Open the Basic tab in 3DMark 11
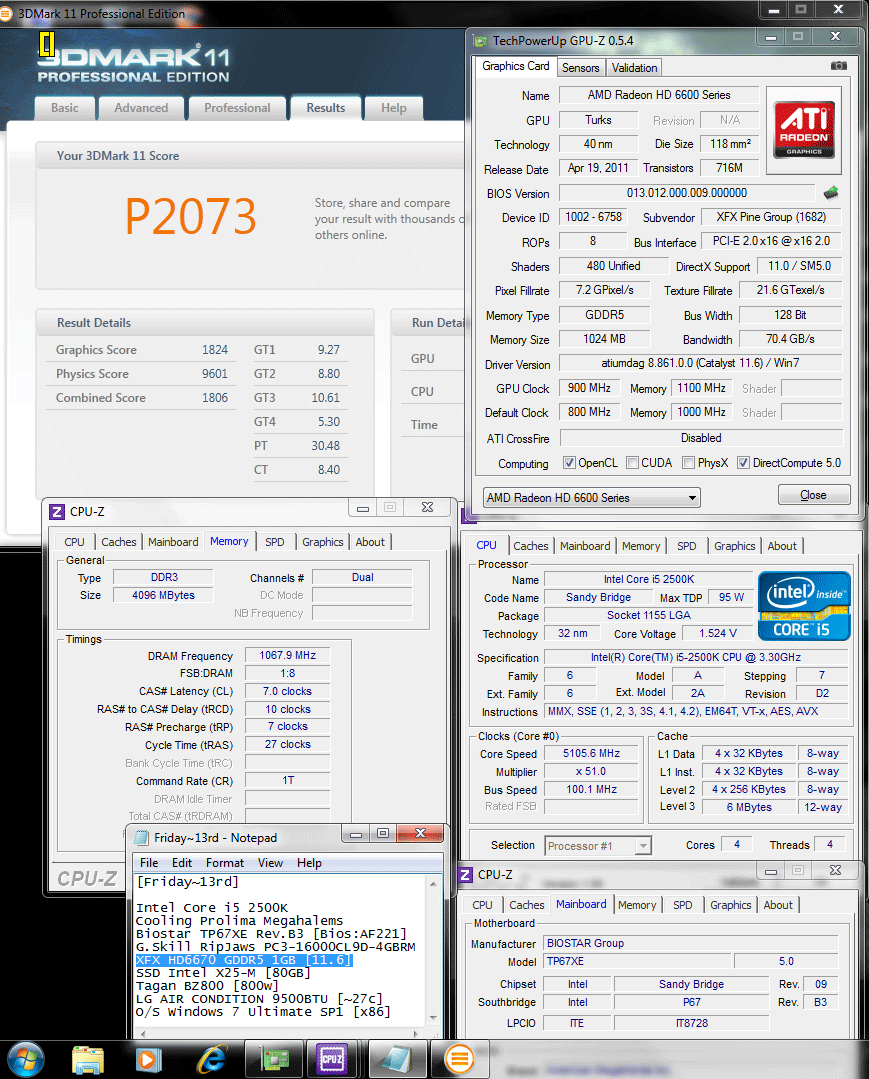 click(65, 108)
